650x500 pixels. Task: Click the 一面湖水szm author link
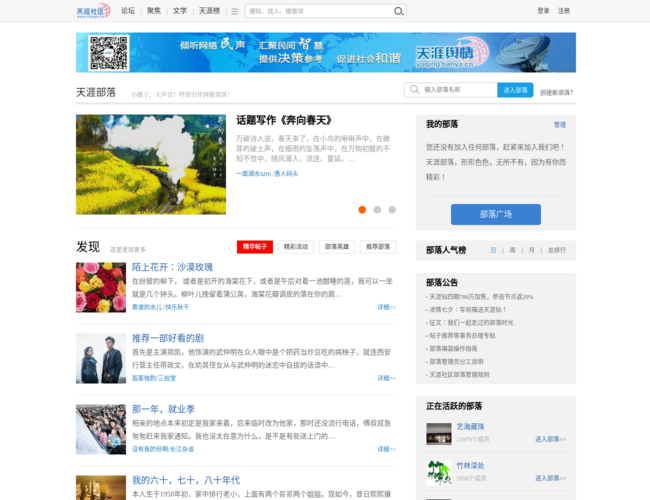253,174
